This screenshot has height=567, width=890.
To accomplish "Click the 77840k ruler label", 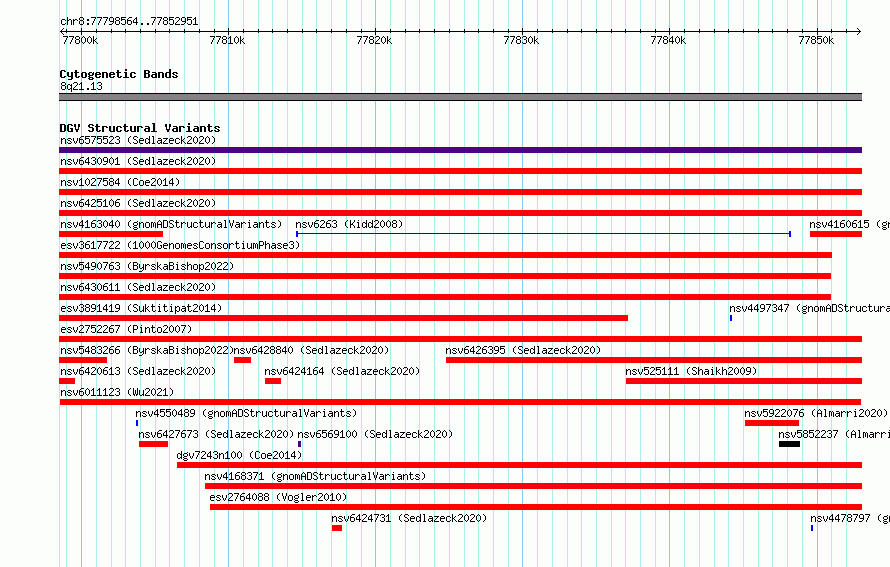I will tap(668, 40).
